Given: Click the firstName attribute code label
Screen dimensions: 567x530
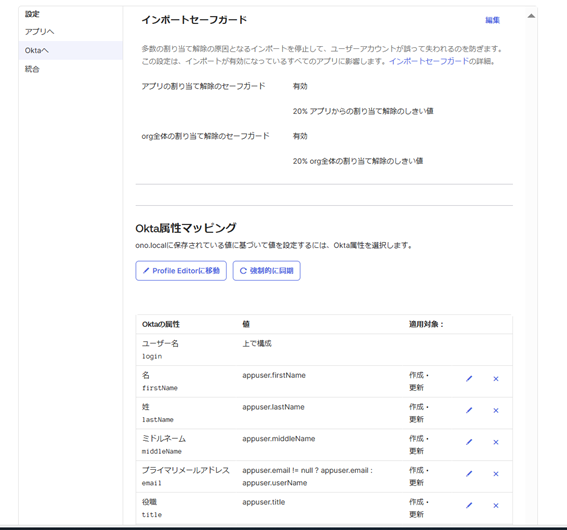Looking at the screenshot, I should [159, 388].
